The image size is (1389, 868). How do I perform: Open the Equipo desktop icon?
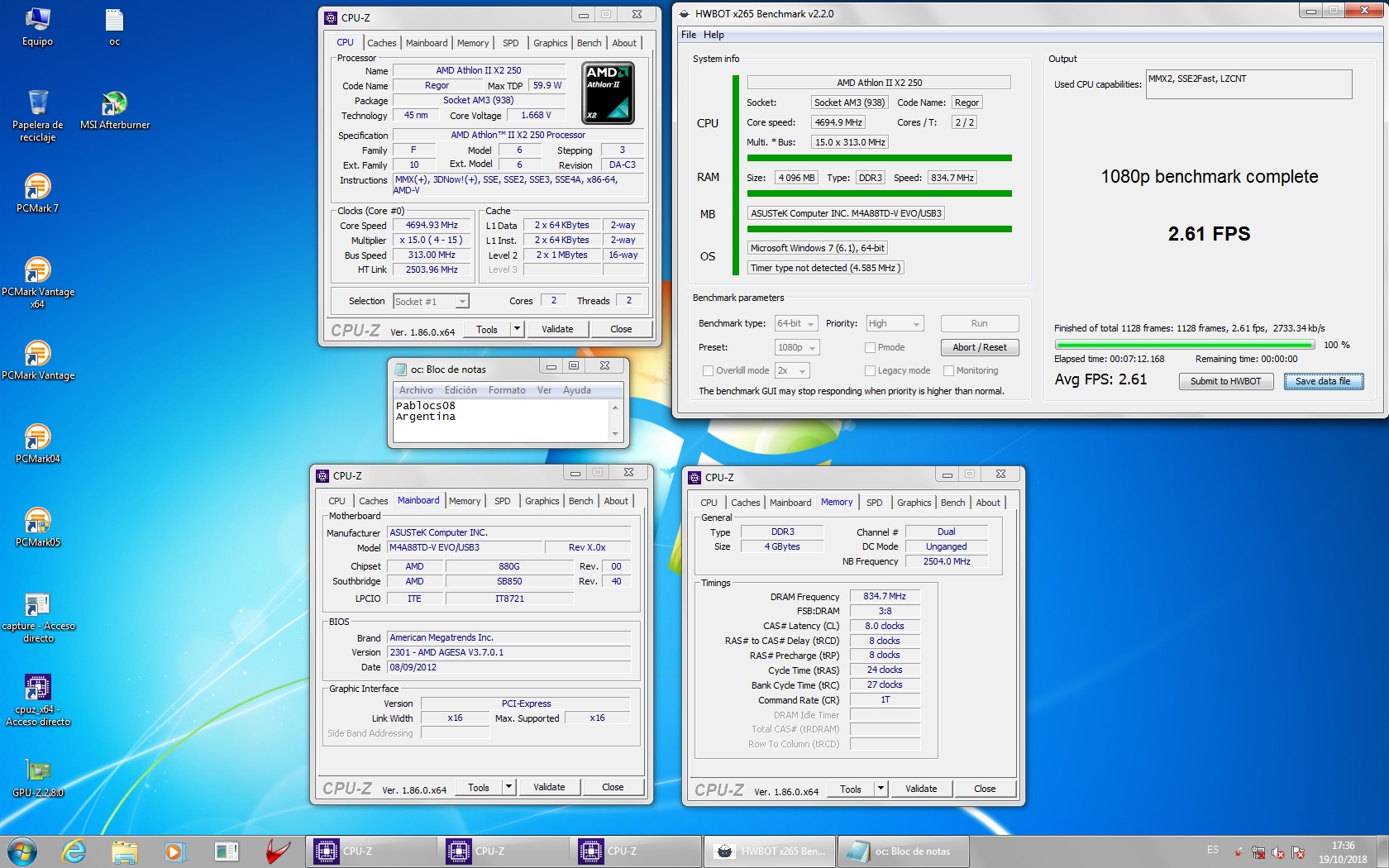[37, 27]
